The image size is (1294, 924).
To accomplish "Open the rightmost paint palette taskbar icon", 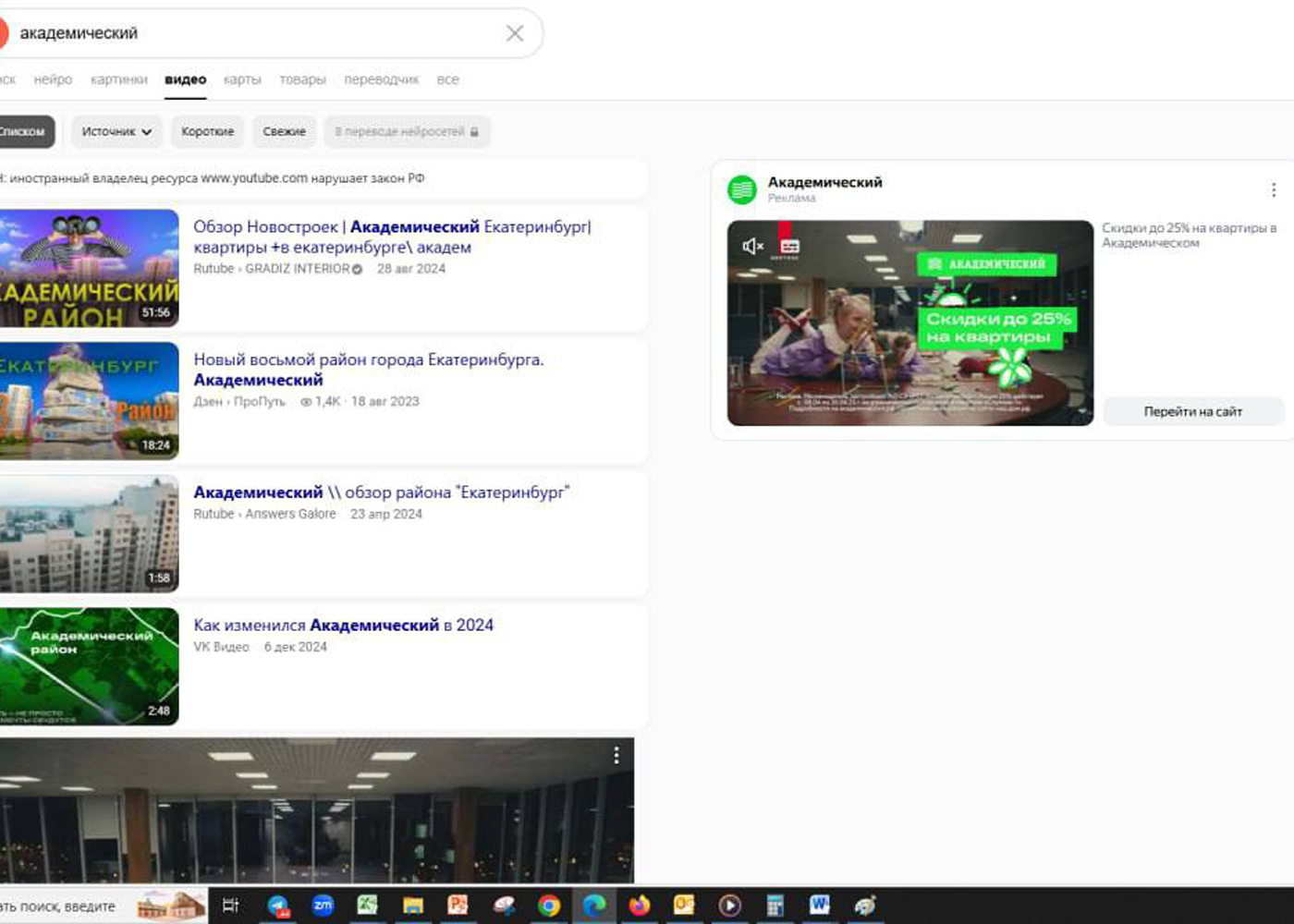I will pyautogui.click(x=865, y=906).
